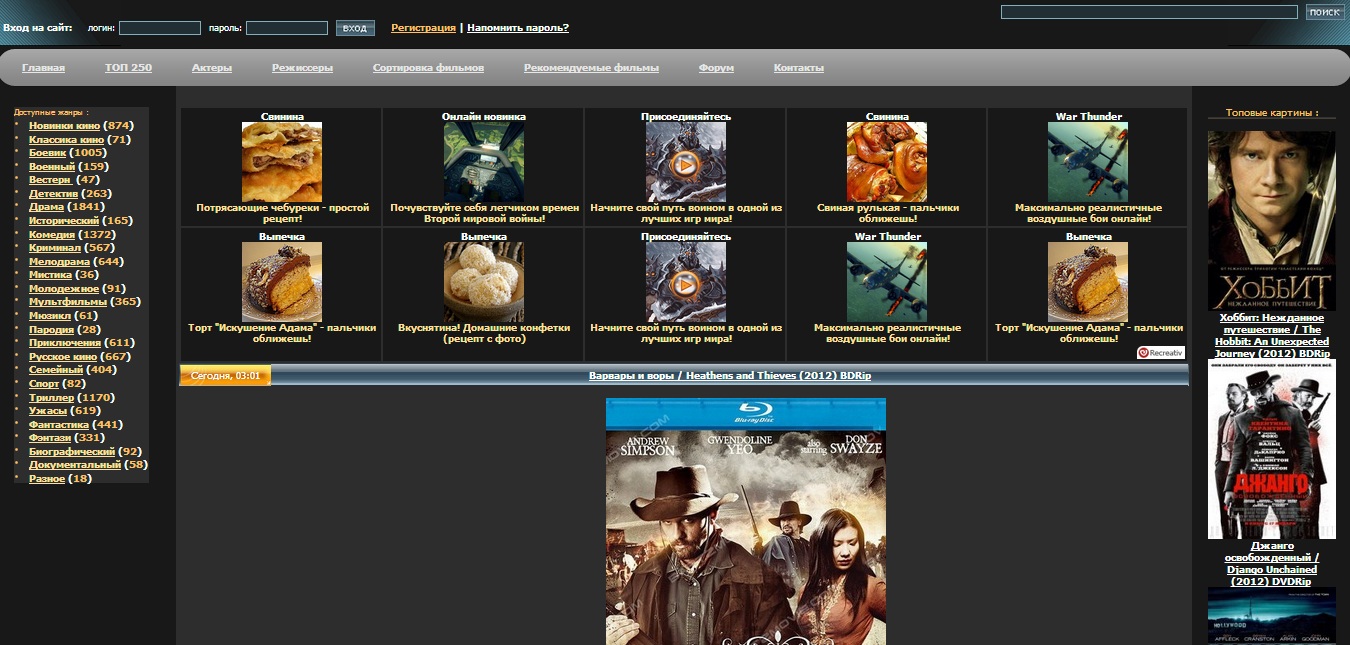
Task: Click the cockpit Онлайн новинка ad thumbnail
Action: (x=484, y=162)
